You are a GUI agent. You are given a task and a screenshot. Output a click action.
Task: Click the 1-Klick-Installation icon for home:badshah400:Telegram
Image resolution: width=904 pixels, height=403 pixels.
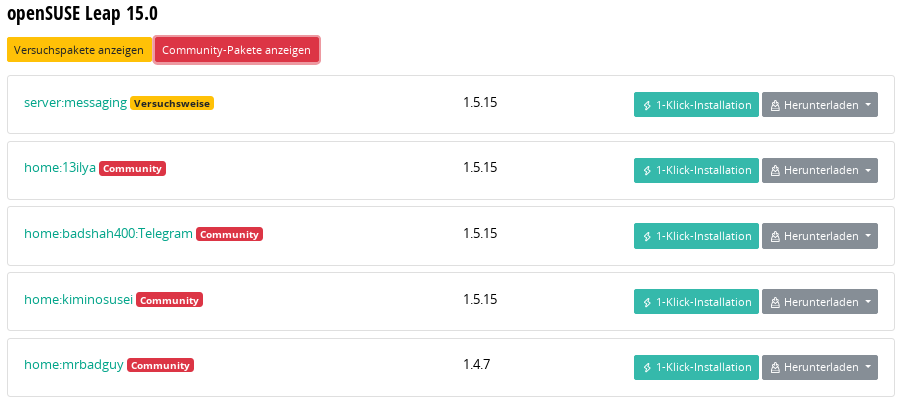(x=647, y=236)
